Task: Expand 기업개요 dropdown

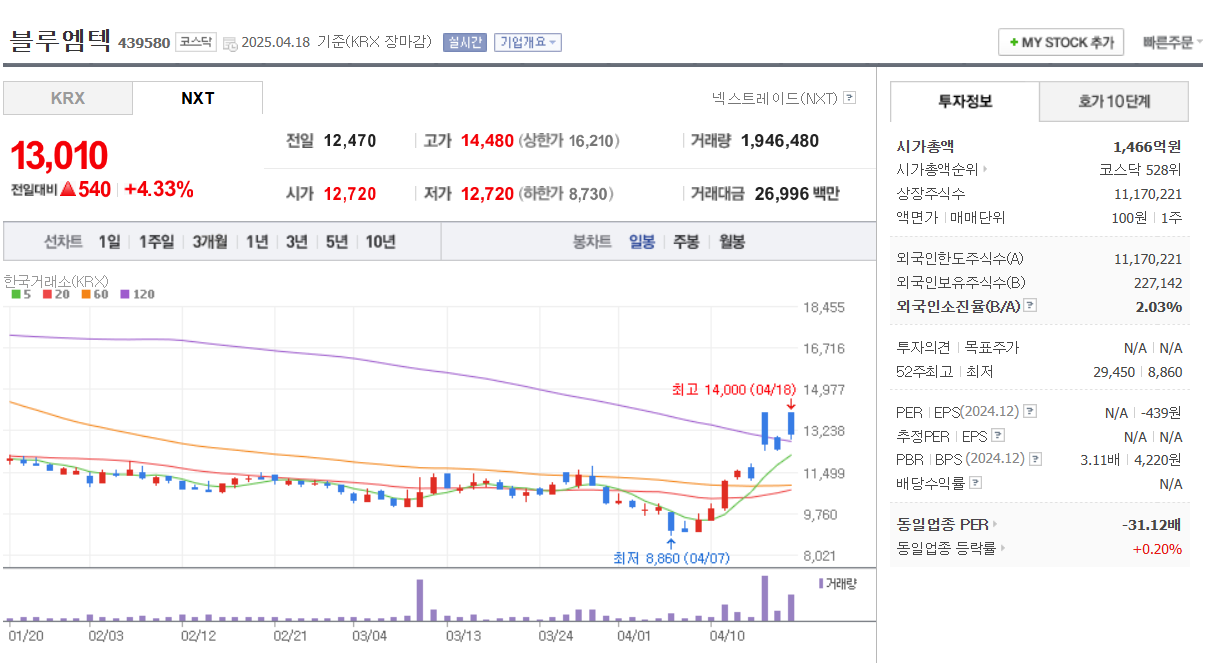Action: [527, 42]
